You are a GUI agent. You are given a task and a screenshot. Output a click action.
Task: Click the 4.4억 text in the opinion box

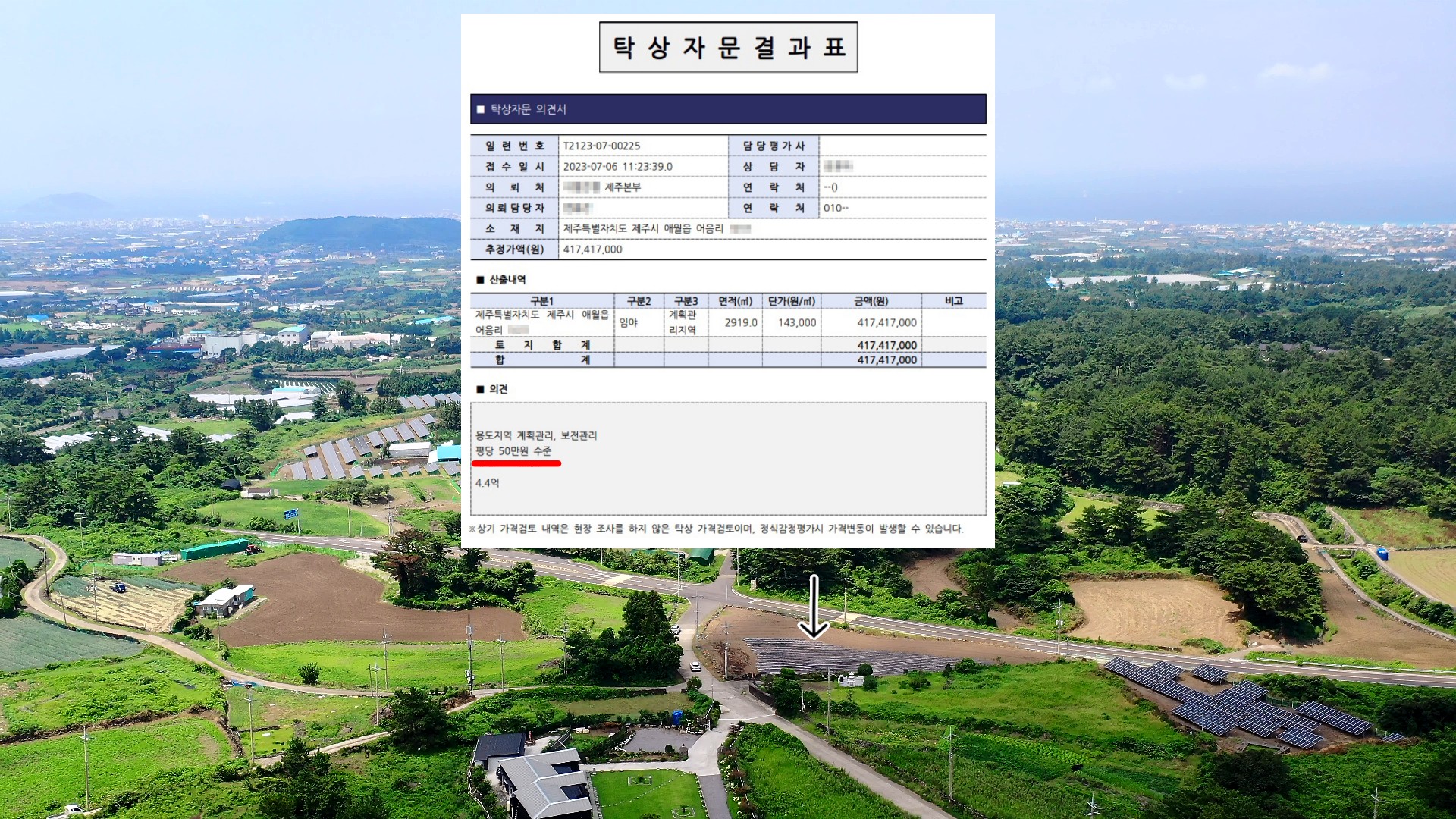click(488, 483)
